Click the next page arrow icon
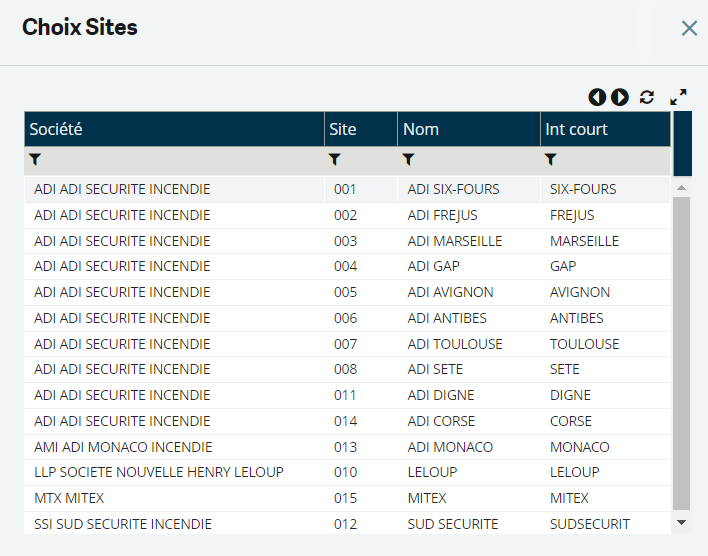708x556 pixels. [x=620, y=97]
